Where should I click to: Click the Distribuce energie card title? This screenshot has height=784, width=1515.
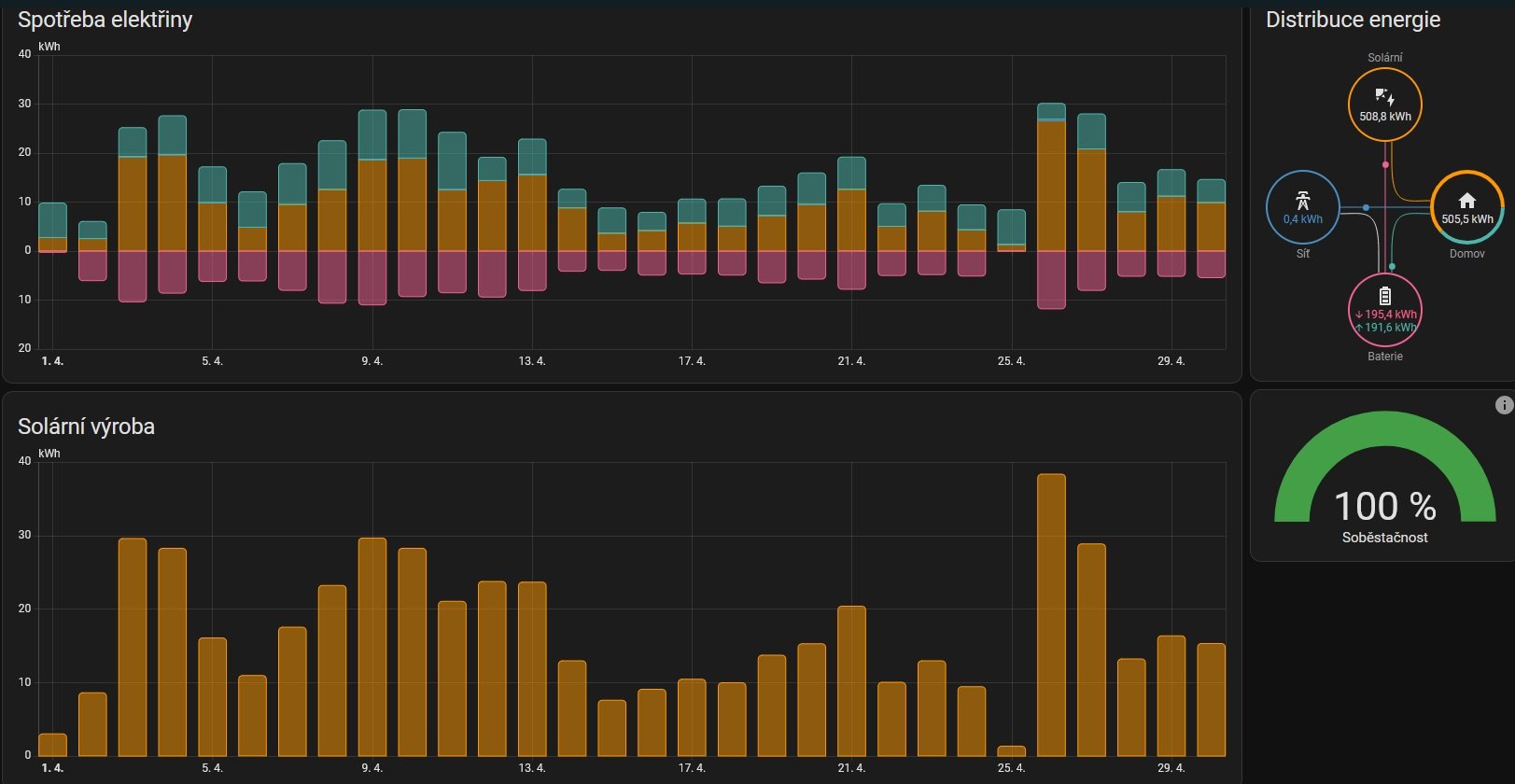coord(1352,20)
